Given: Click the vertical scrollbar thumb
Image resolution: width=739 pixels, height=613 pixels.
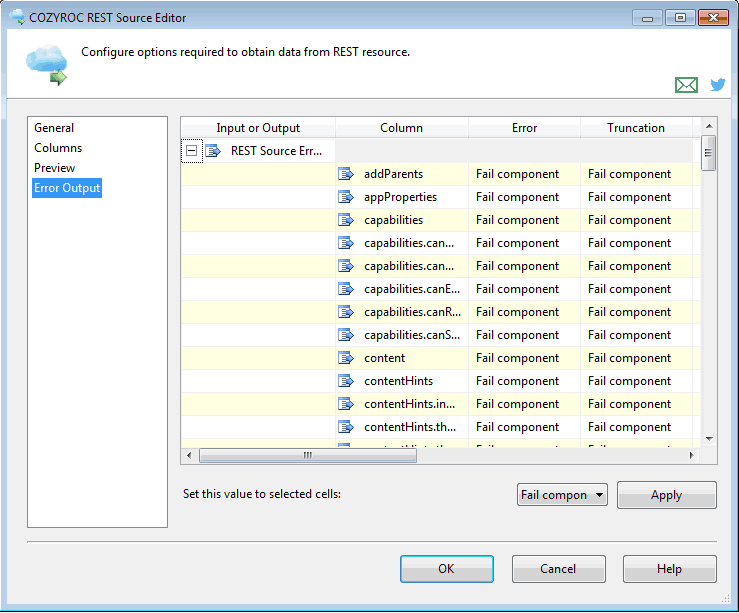Looking at the screenshot, I should pyautogui.click(x=708, y=153).
